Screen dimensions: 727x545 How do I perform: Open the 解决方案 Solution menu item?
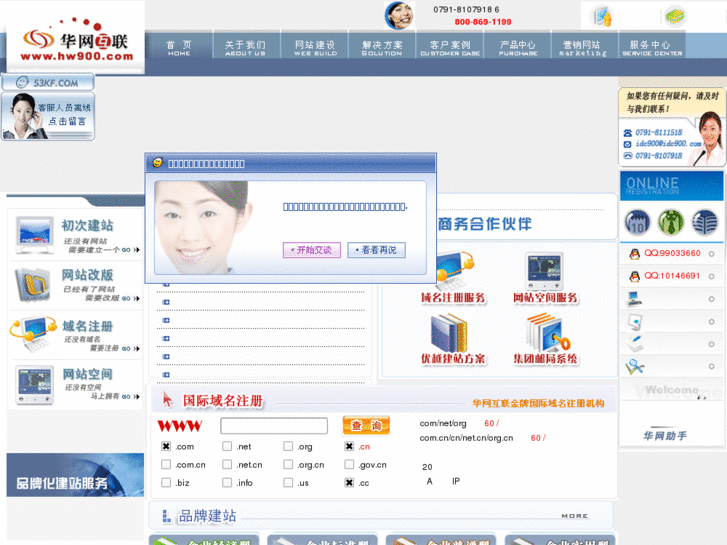(382, 48)
